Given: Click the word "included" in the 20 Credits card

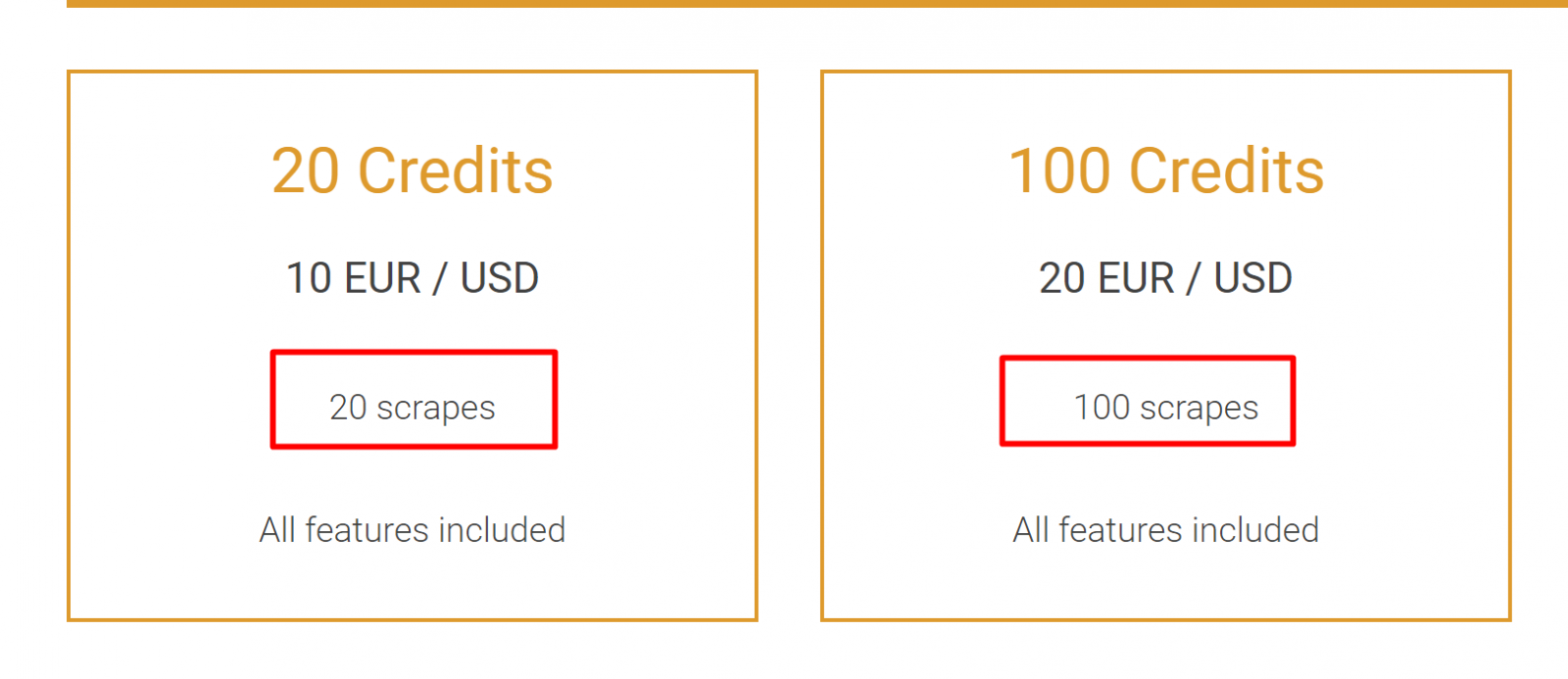Looking at the screenshot, I should [x=502, y=530].
